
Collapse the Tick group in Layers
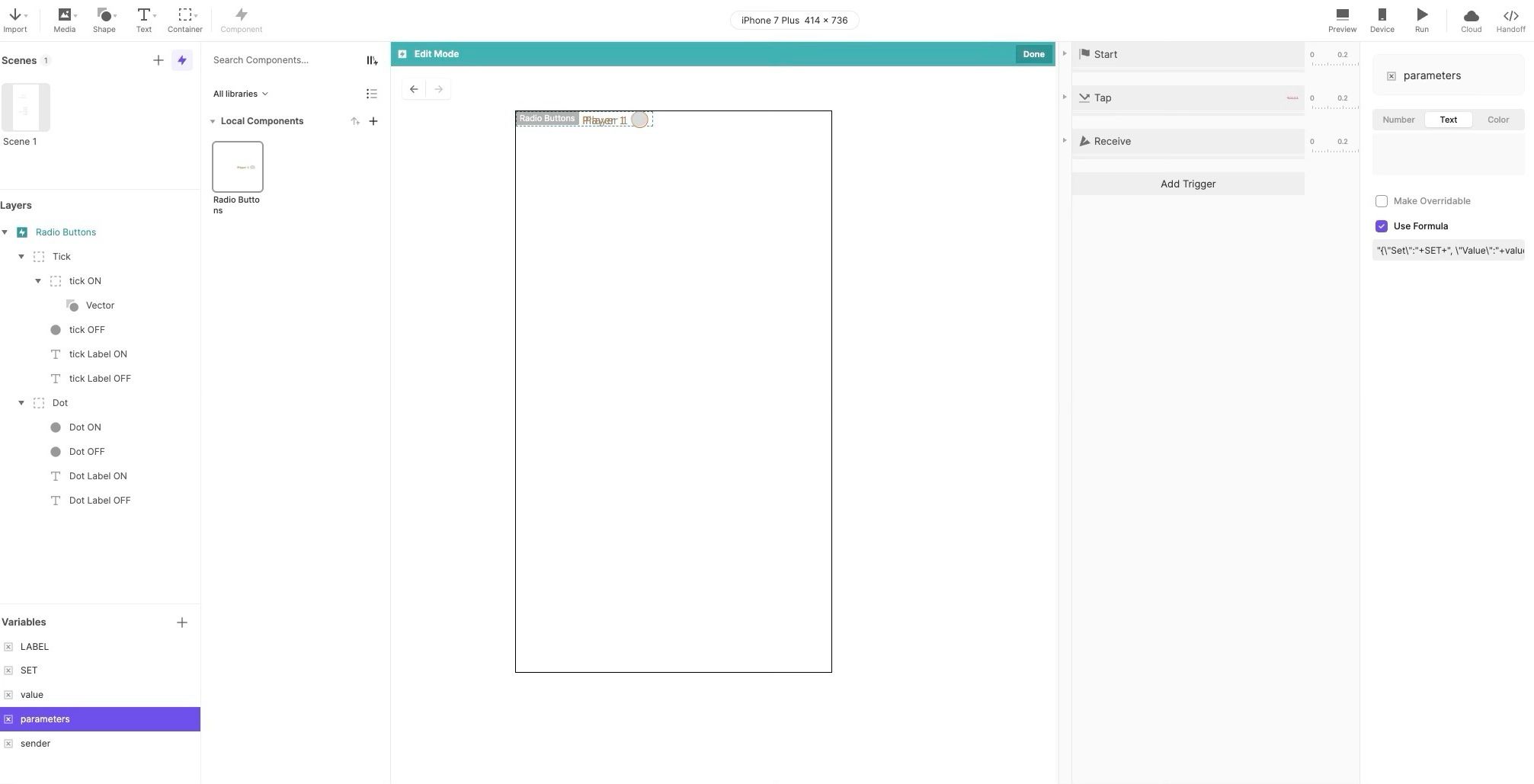pyautogui.click(x=21, y=256)
